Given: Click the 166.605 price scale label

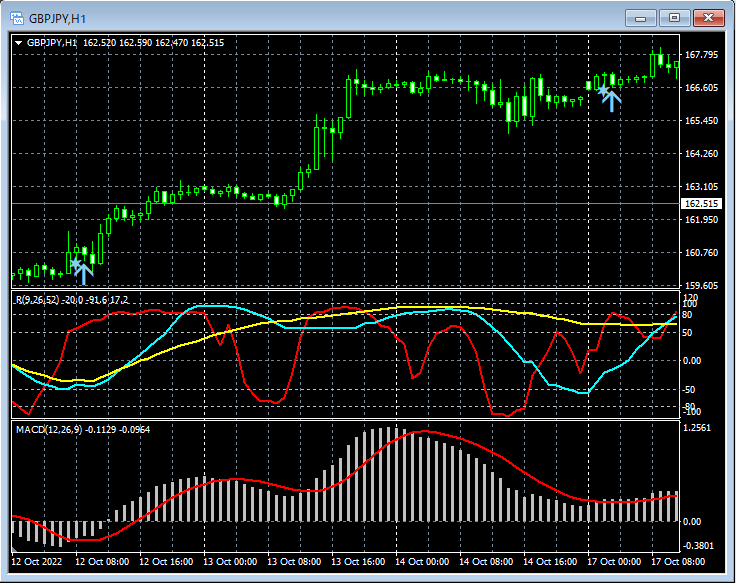Looking at the screenshot, I should click(x=701, y=88).
